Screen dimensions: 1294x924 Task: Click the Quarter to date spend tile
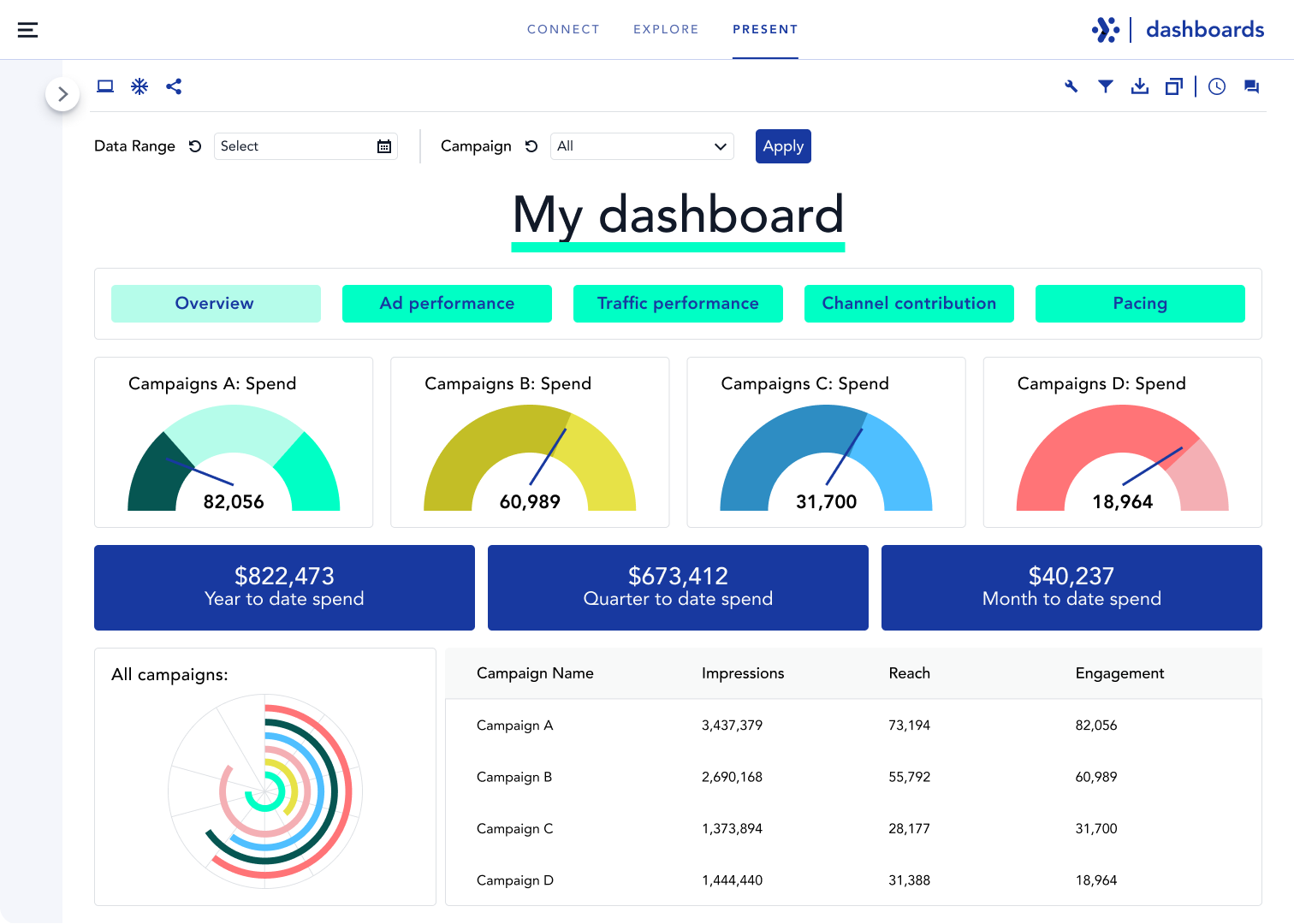point(678,588)
